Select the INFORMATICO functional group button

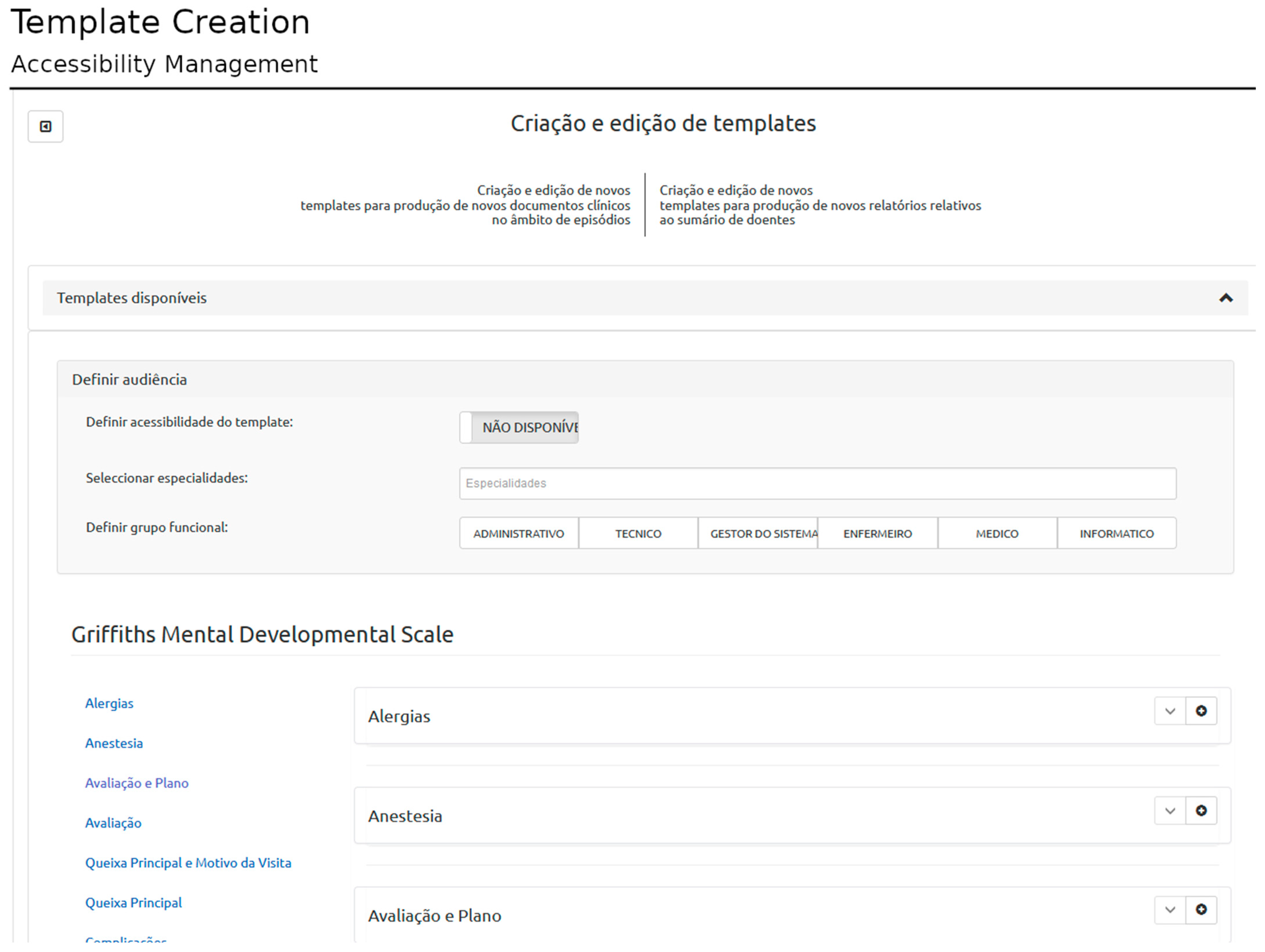(1116, 534)
